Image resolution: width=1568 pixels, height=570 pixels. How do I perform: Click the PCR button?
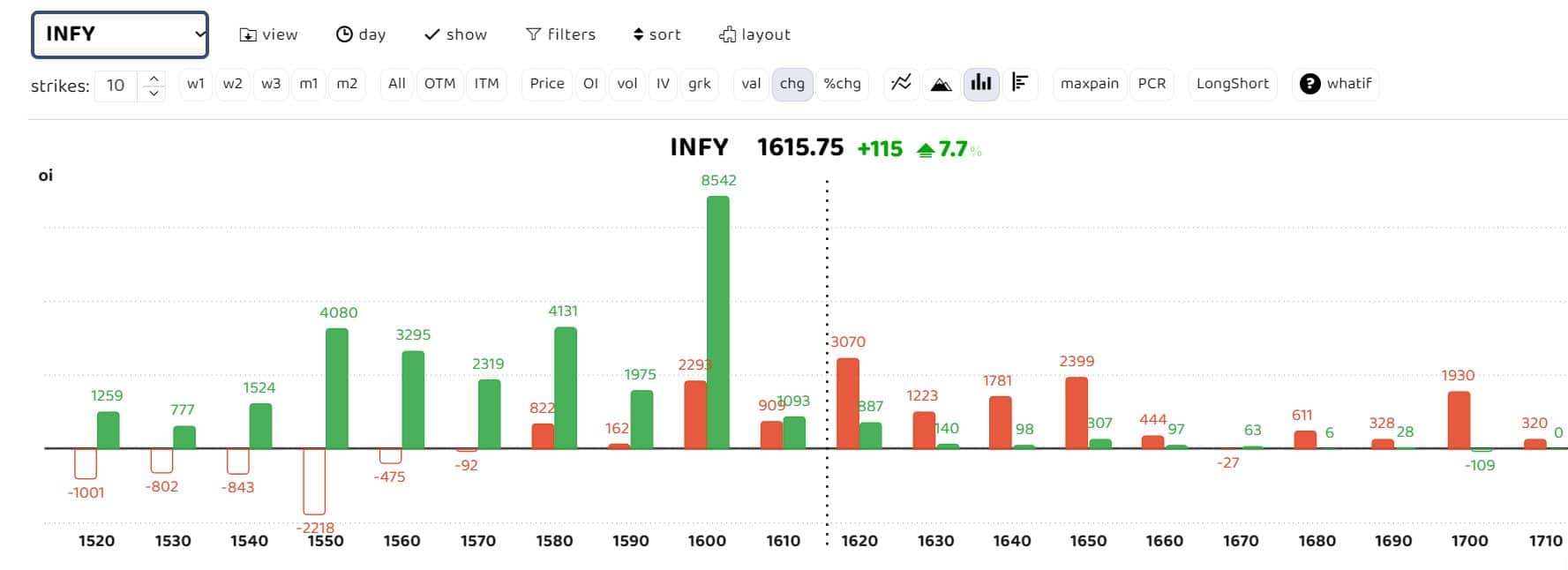pos(1152,84)
